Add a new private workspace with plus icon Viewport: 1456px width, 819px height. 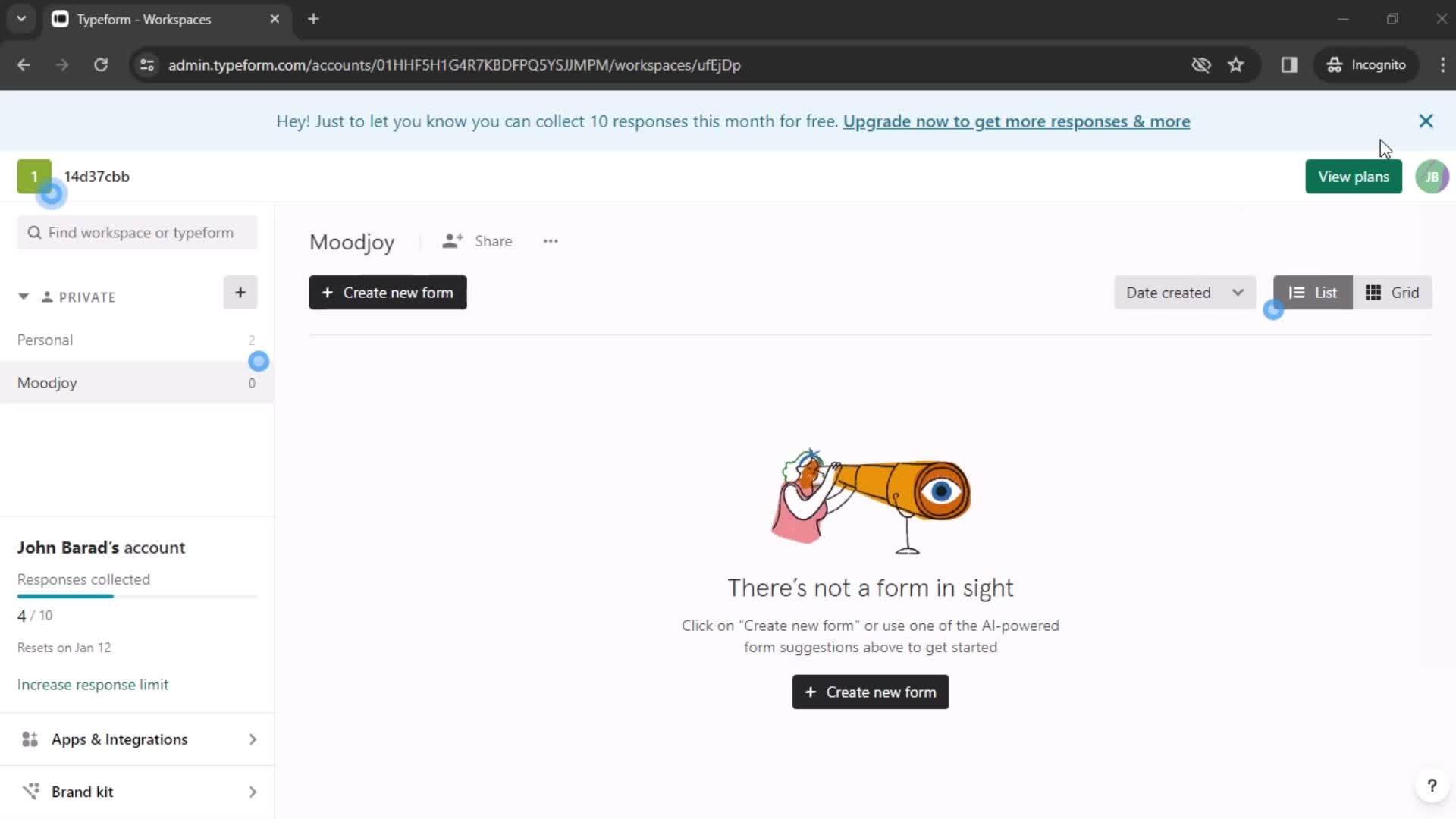[240, 293]
